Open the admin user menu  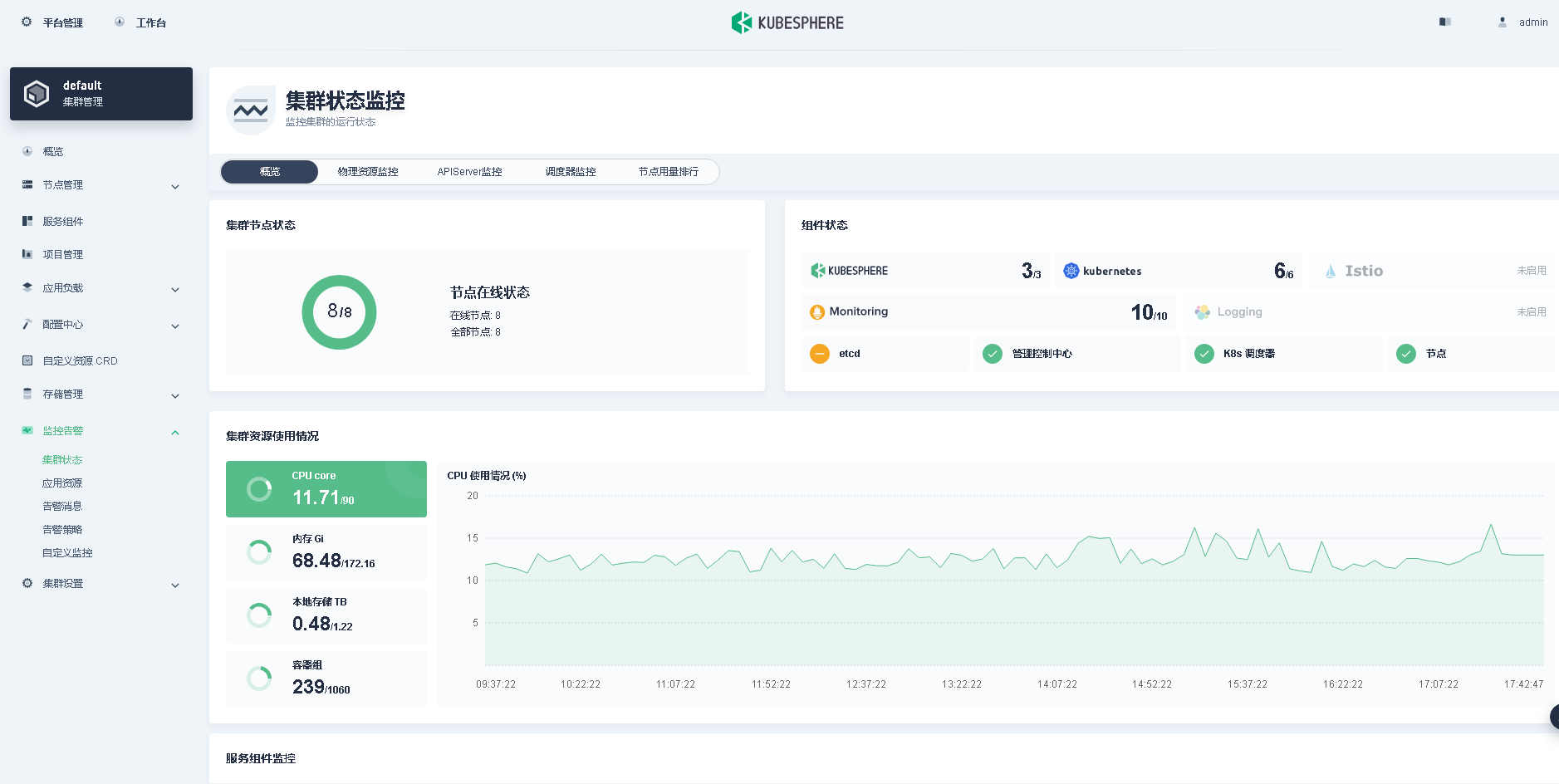[x=1533, y=22]
